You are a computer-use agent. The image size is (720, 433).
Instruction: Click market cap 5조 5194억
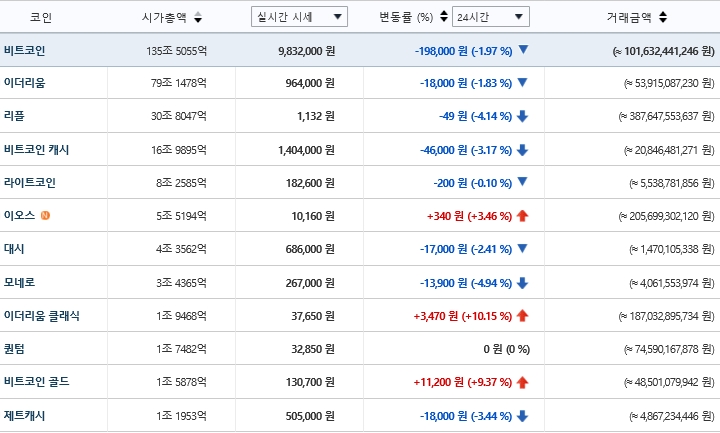[x=181, y=216]
